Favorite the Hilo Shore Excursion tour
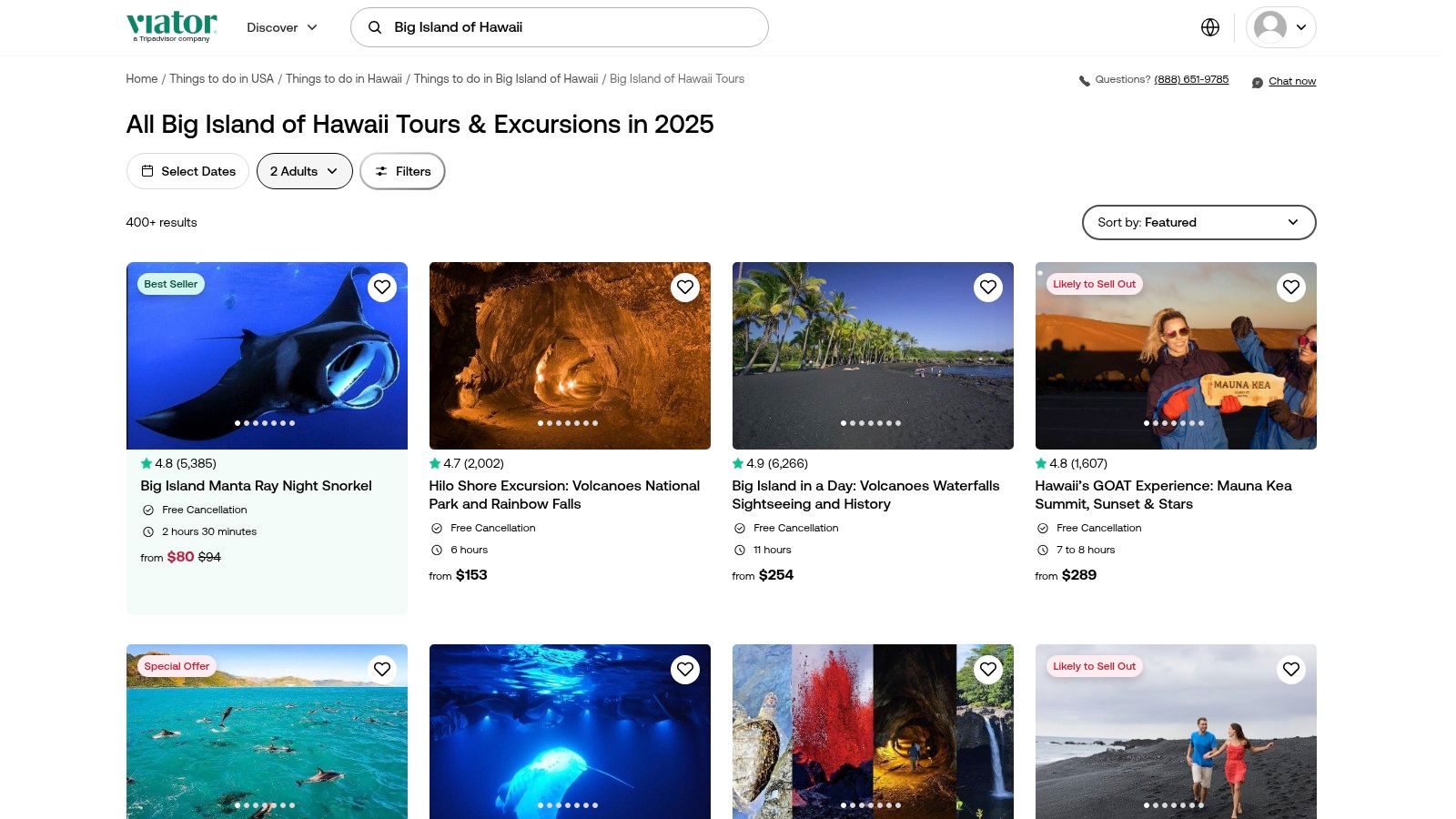The image size is (1456, 819). 685,288
